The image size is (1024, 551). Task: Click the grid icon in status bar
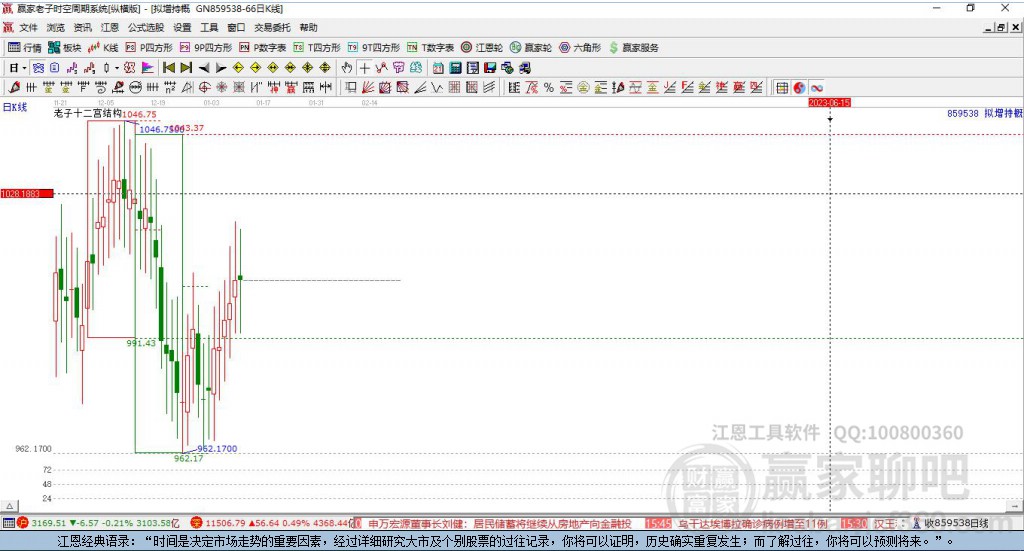(8, 523)
